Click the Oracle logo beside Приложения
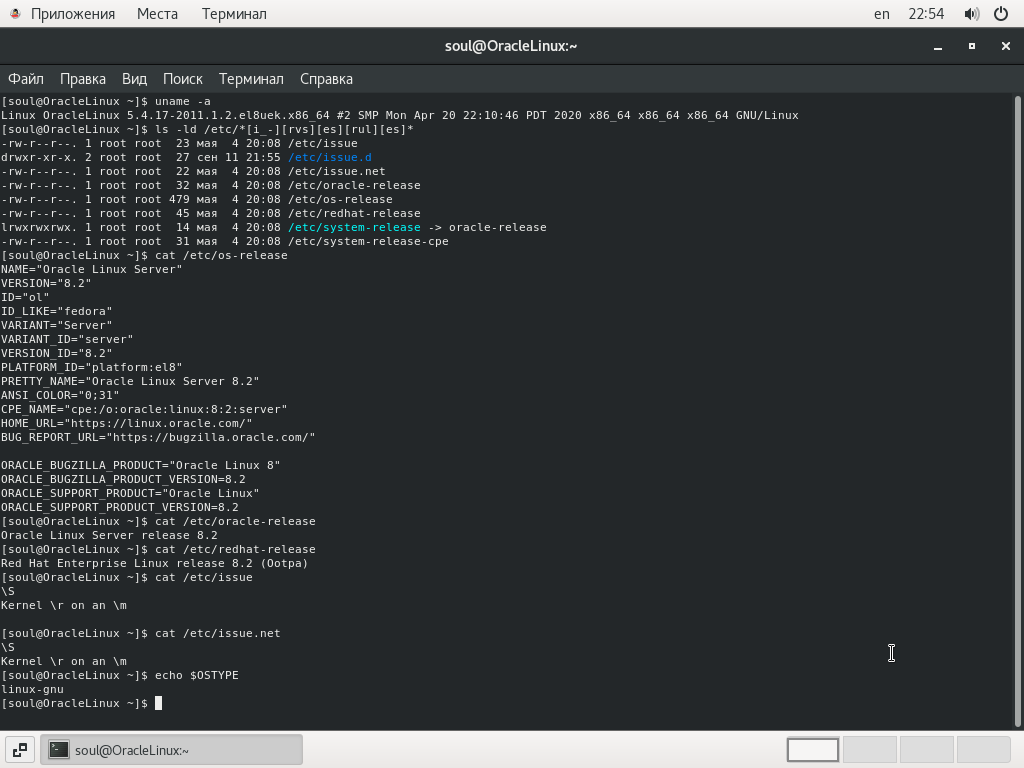The height and width of the screenshot is (768, 1024). tap(15, 14)
